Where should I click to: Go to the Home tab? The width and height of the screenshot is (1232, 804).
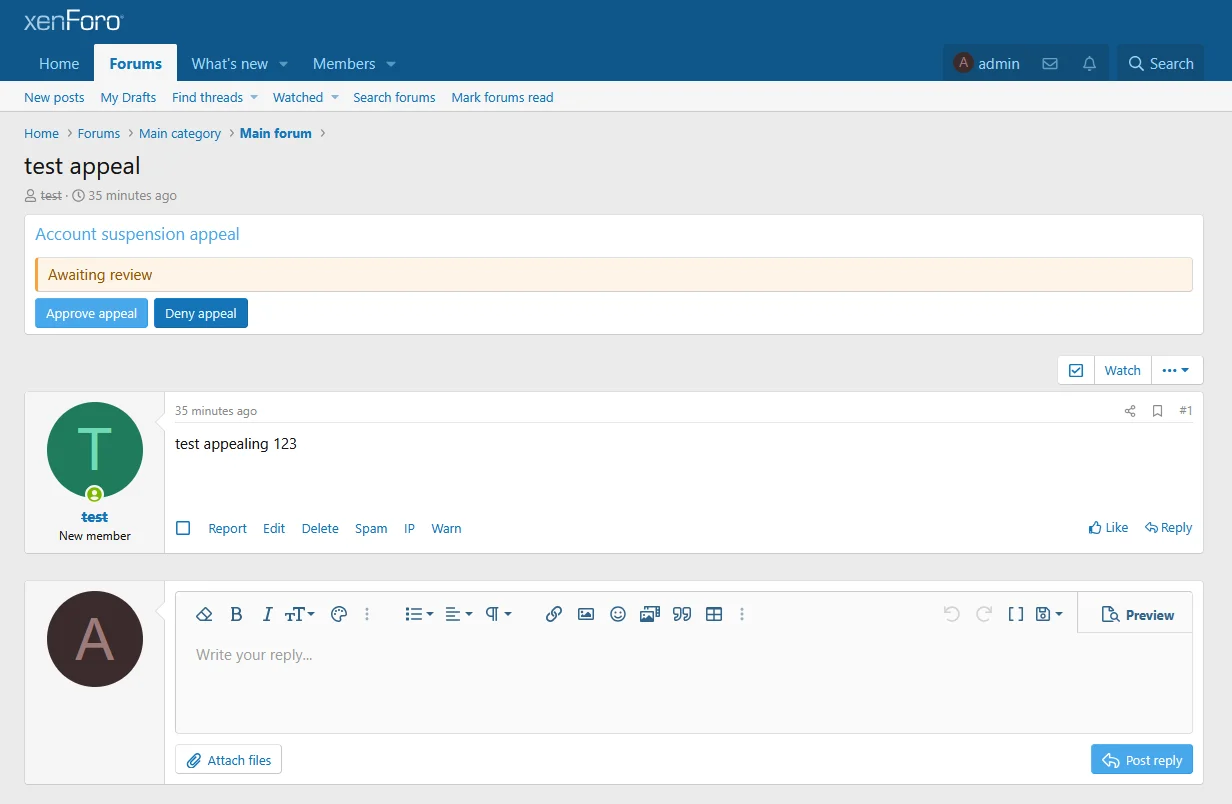[59, 63]
